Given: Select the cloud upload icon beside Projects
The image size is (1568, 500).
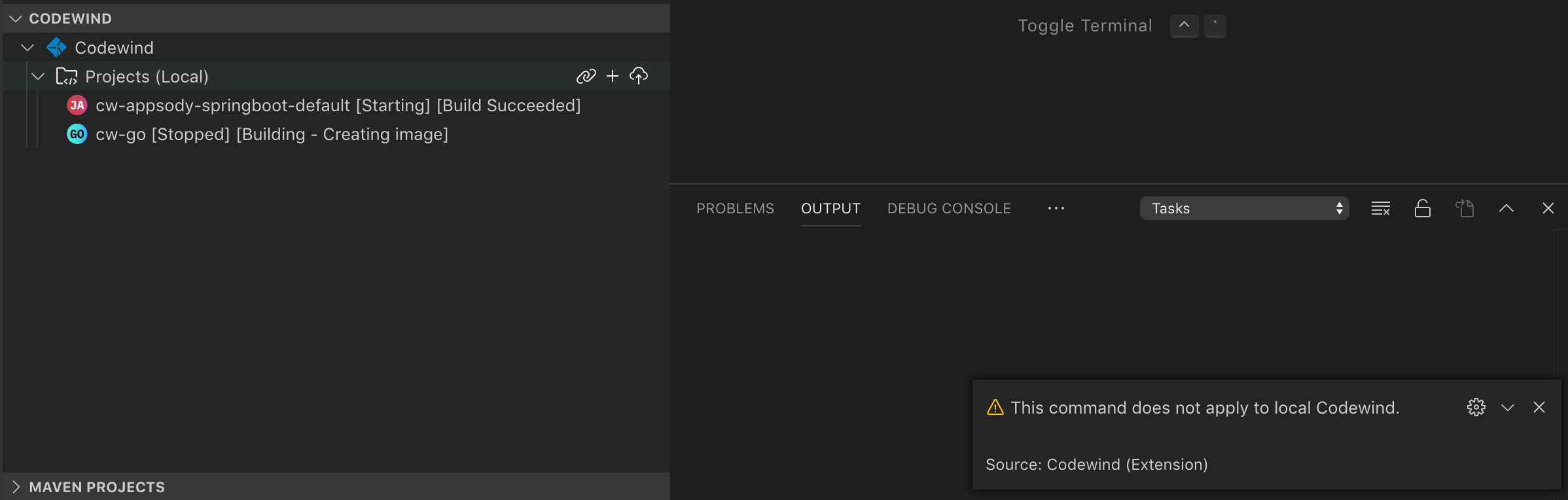Looking at the screenshot, I should click(x=639, y=76).
